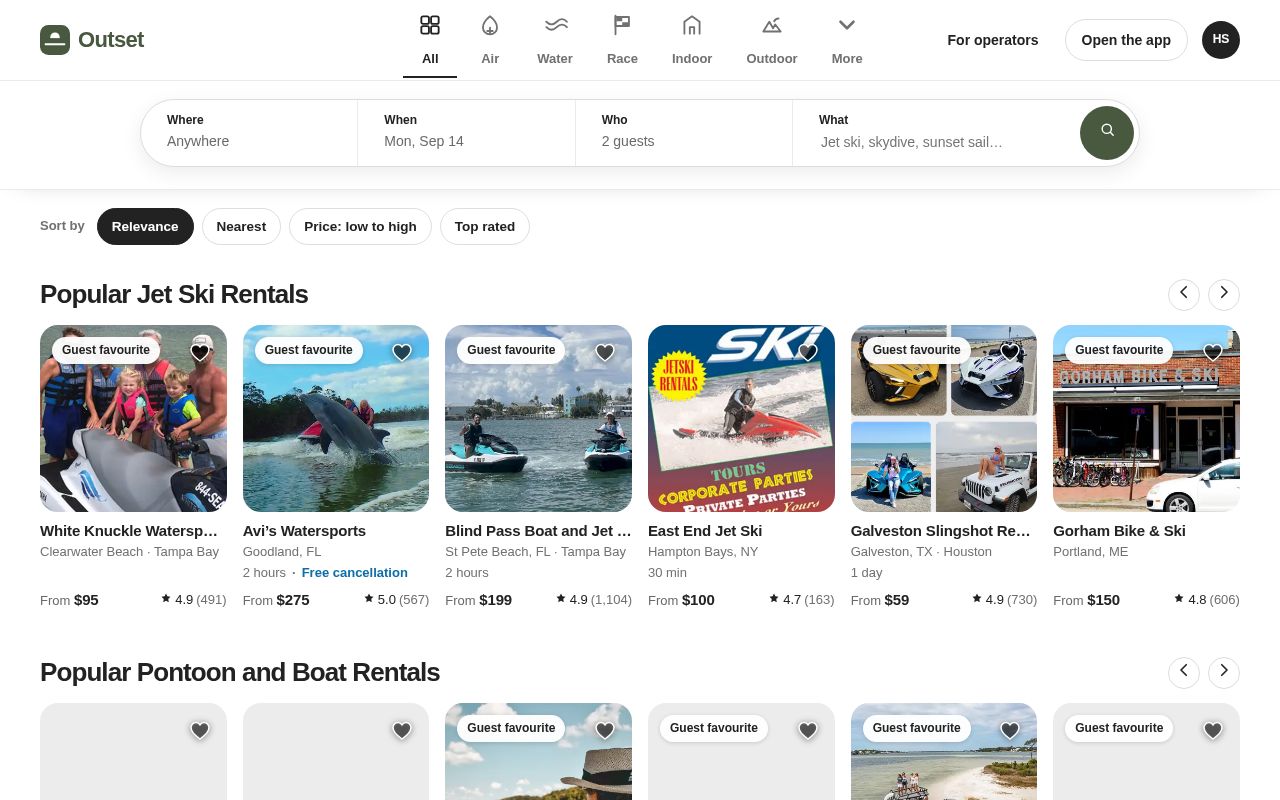Favorite fourth pontoon card heart icon

808,730
